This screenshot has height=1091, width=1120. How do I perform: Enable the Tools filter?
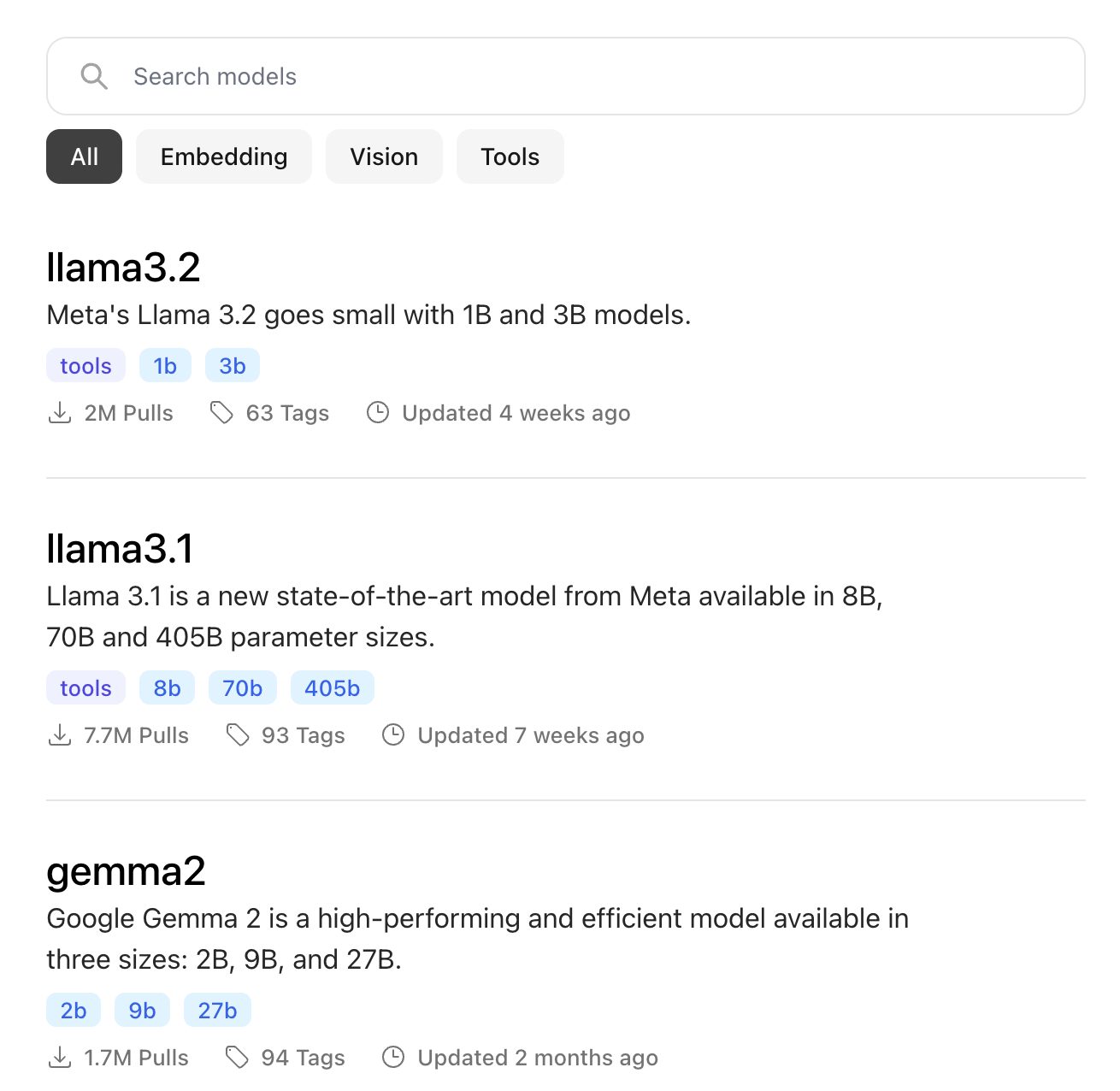[x=510, y=156]
